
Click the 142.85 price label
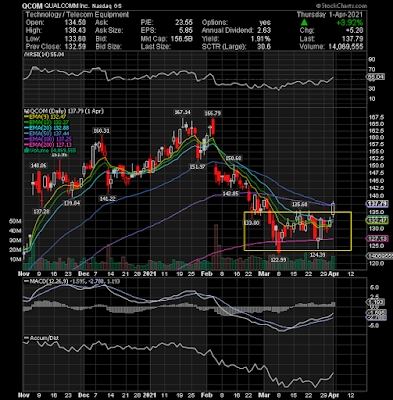click(230, 193)
